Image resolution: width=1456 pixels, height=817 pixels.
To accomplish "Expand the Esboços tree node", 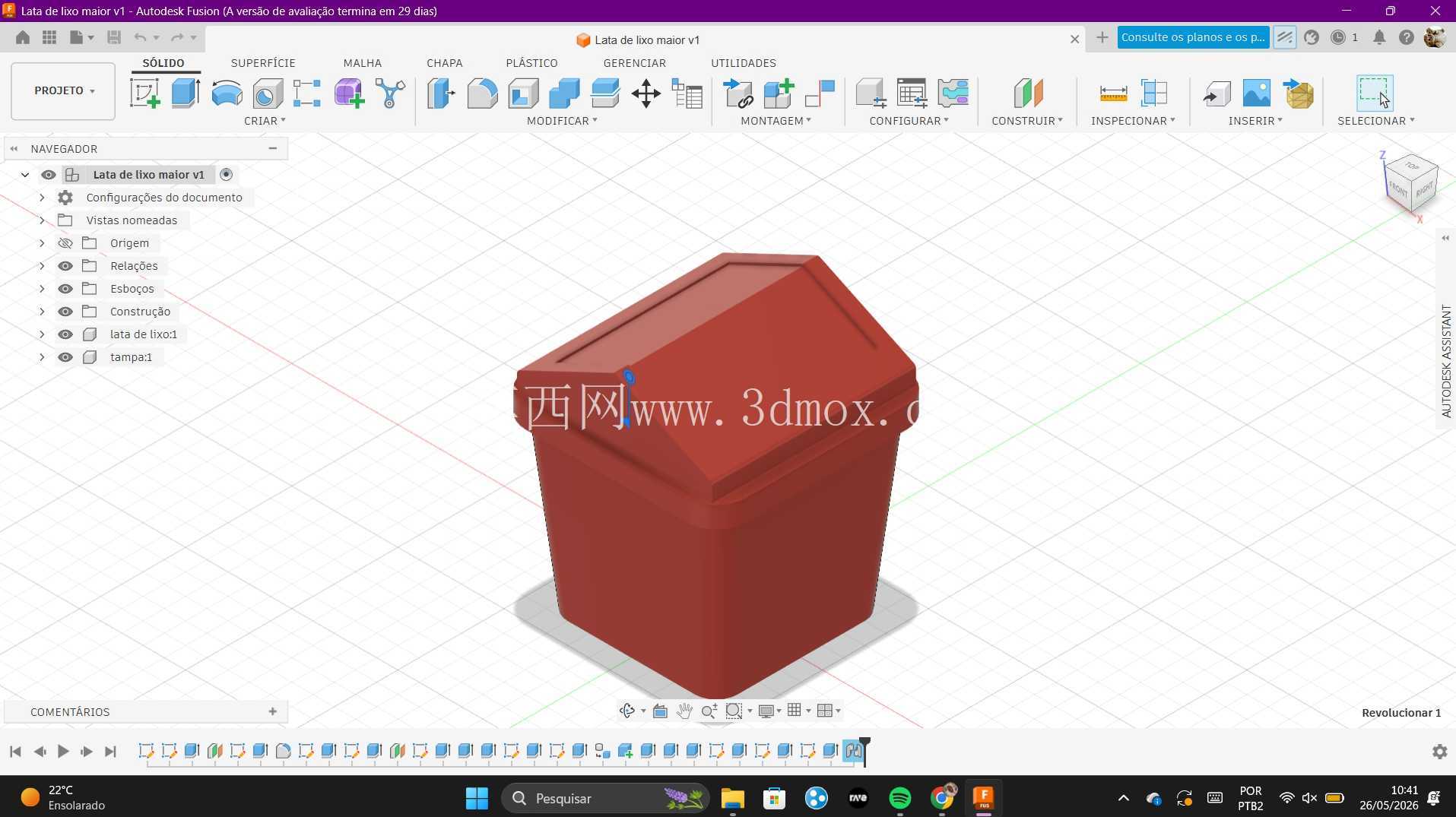I will tap(42, 289).
